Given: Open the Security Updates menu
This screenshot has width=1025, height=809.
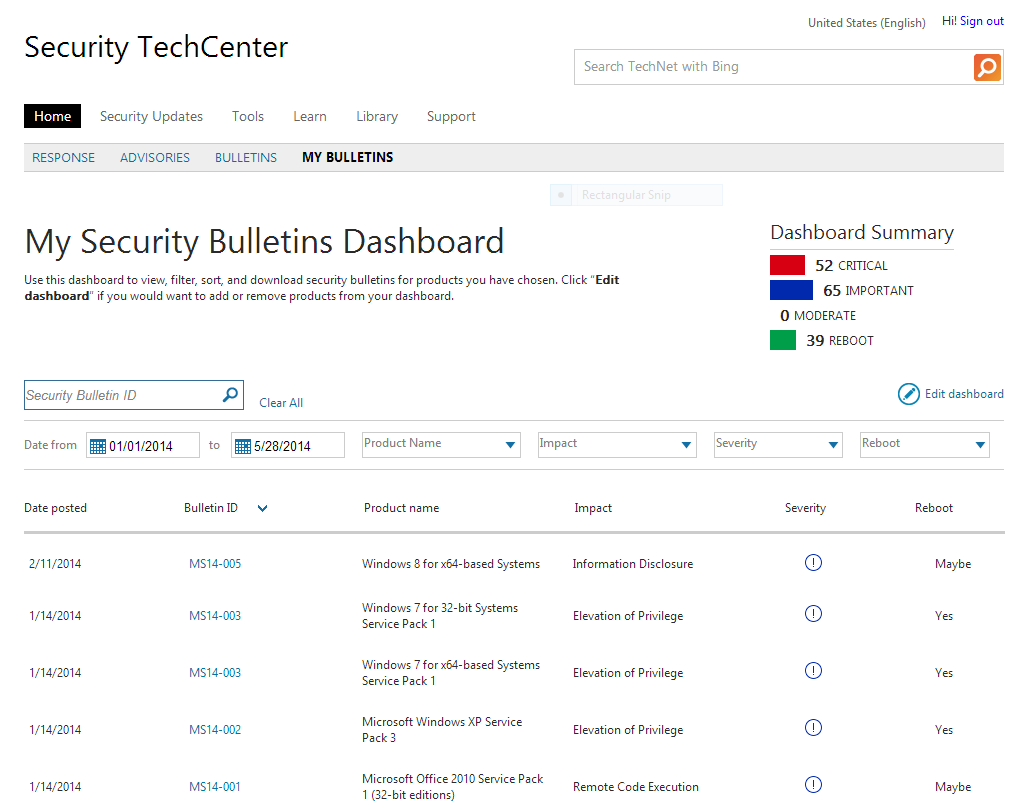Looking at the screenshot, I should point(151,116).
